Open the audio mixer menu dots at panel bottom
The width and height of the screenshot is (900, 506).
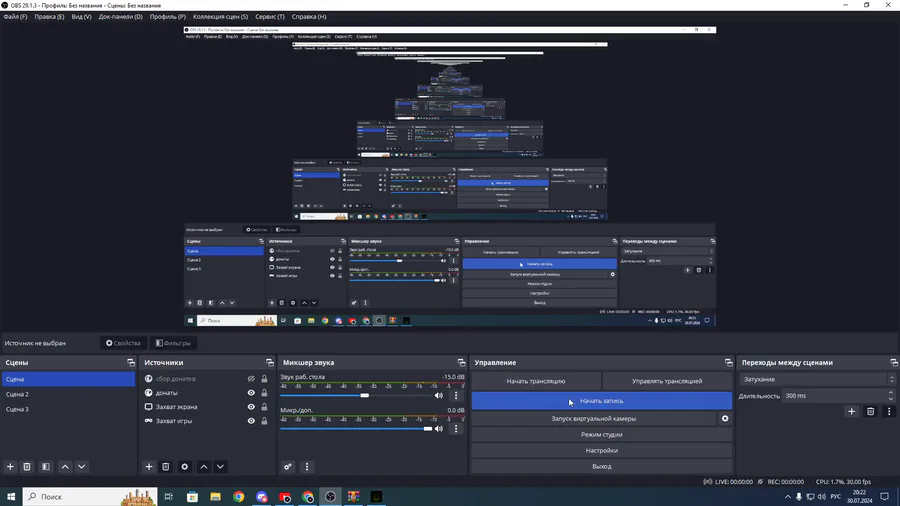(307, 466)
